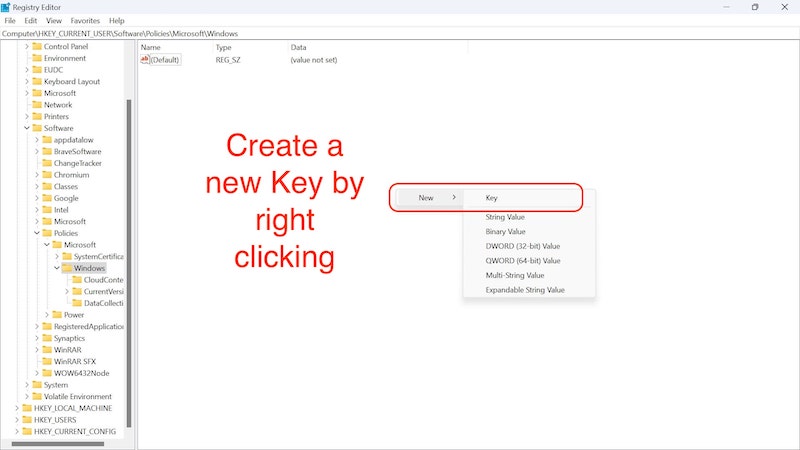Screen dimensions: 800x450
Task: Click the (Default) string value icon
Action: (x=145, y=60)
